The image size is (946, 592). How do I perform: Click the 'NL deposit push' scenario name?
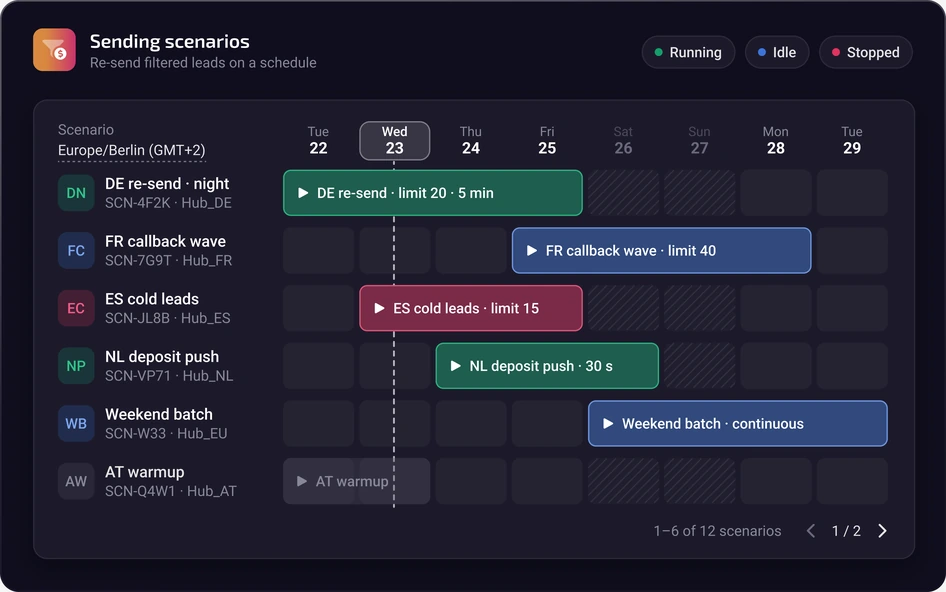[162, 357]
